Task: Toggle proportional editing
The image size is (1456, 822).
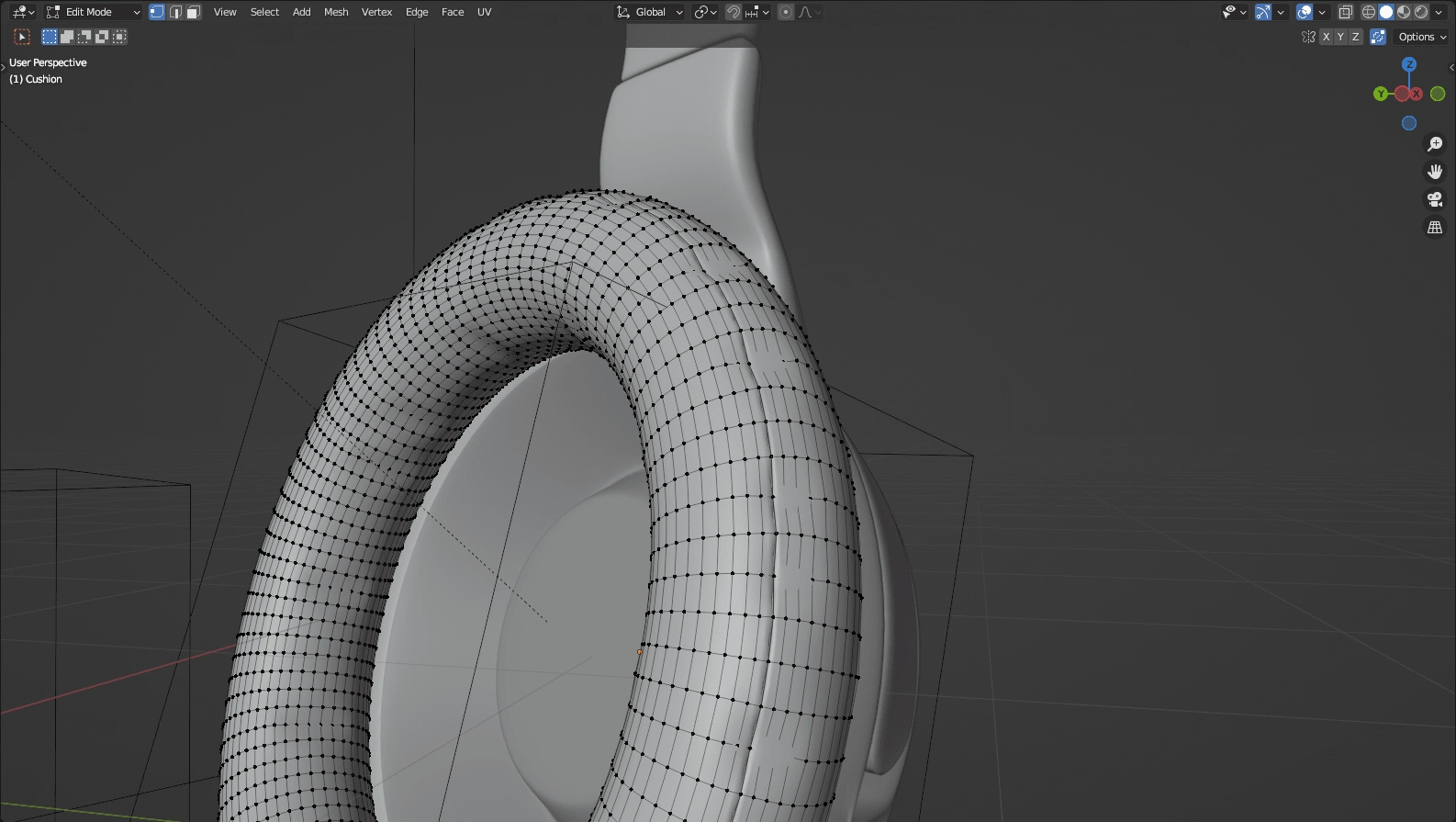Action: [x=786, y=12]
